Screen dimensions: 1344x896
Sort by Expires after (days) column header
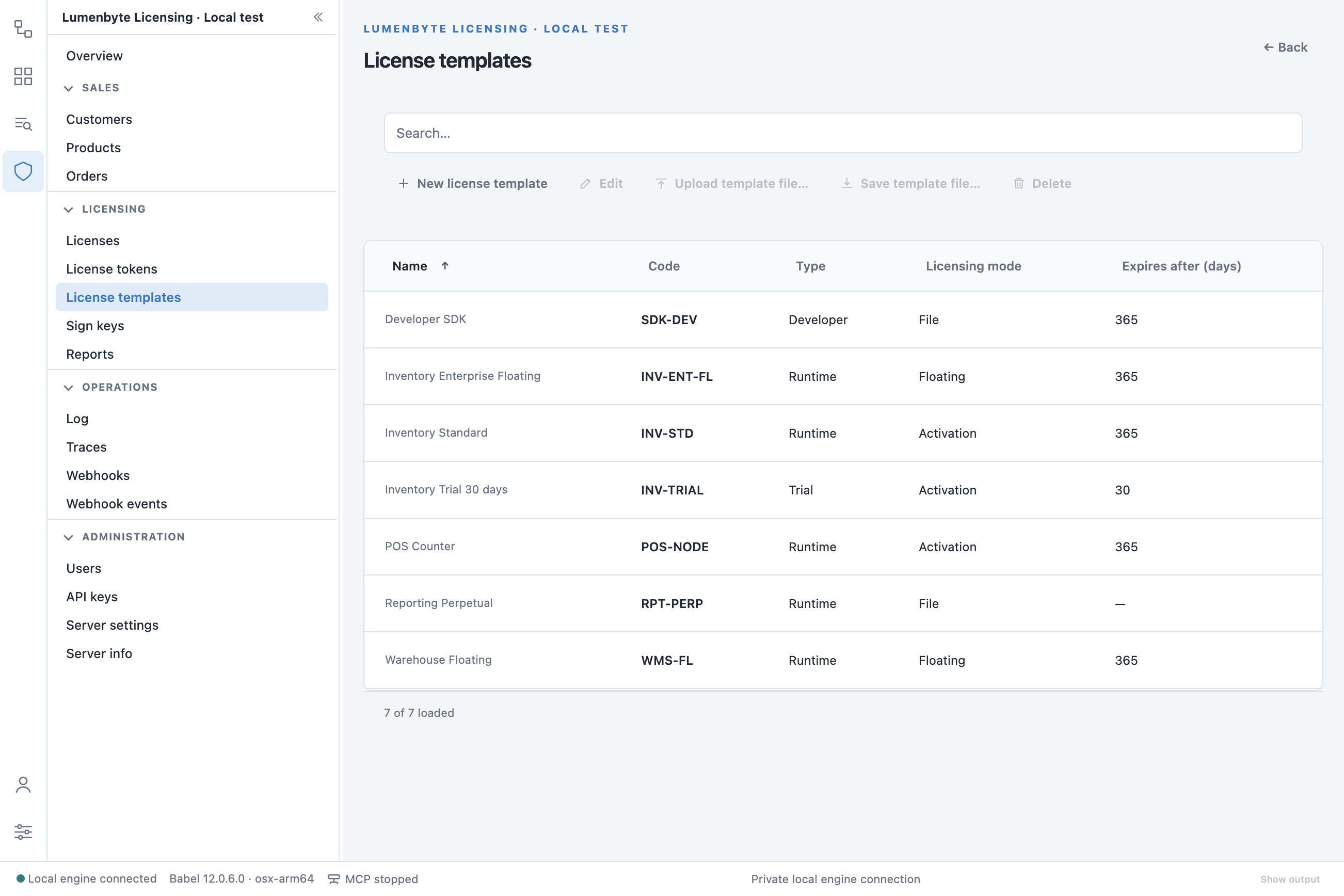pos(1181,266)
